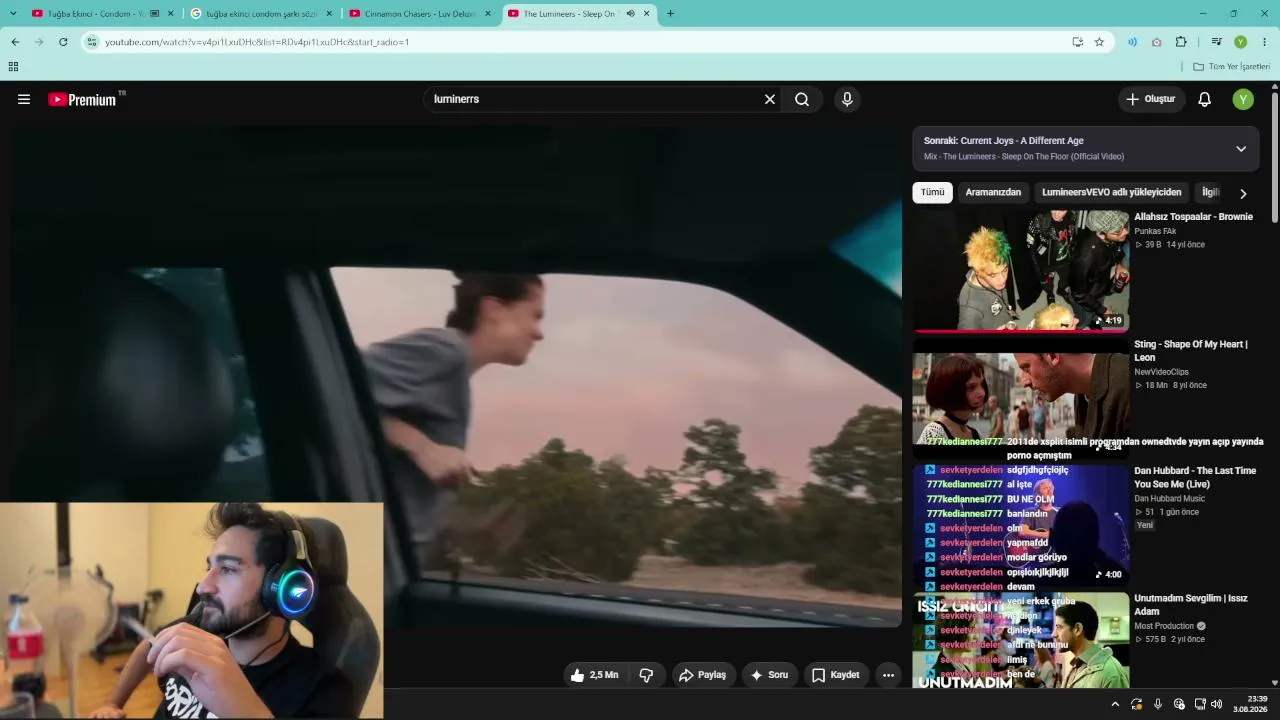
Task: Switch to the Google search tab
Action: pyautogui.click(x=262, y=13)
